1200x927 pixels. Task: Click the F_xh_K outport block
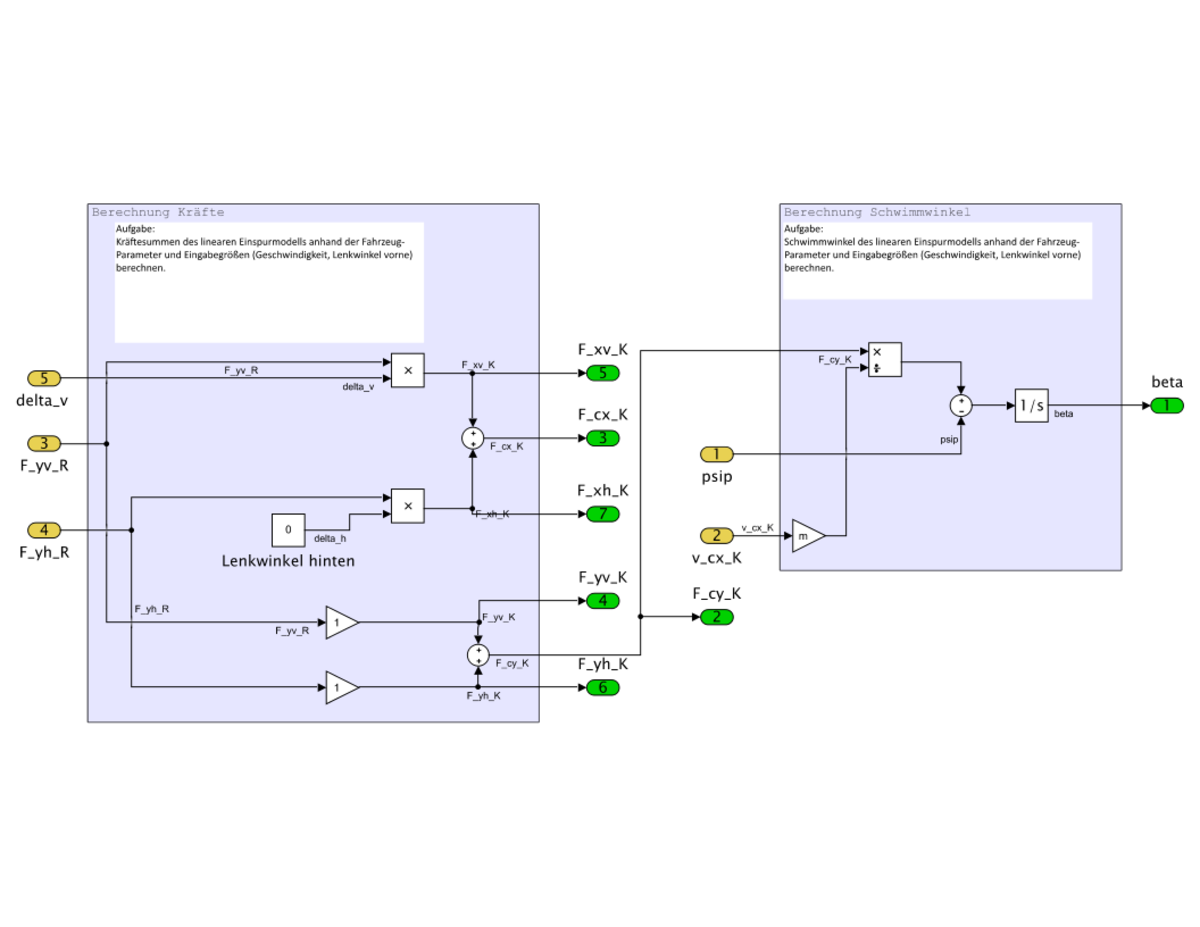tap(602, 514)
